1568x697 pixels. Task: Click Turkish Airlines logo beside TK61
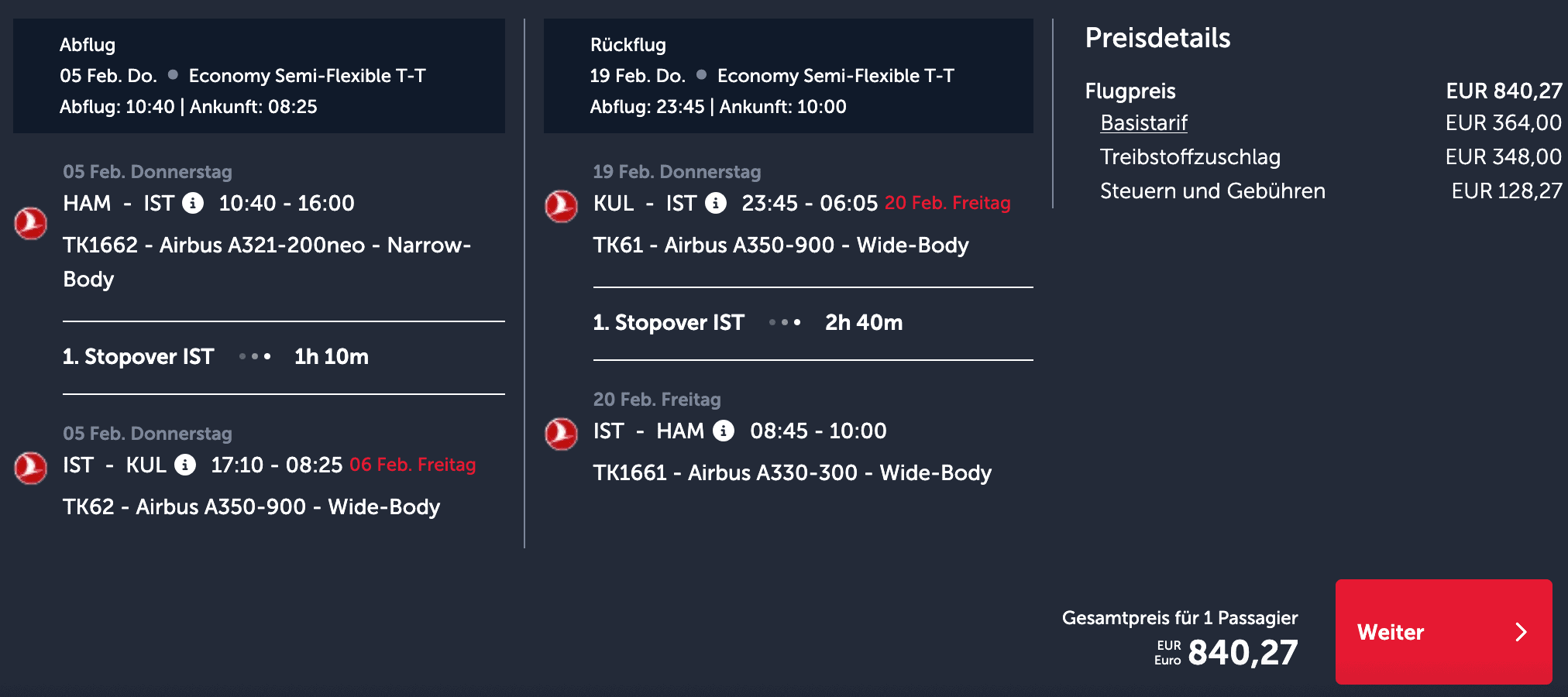[561, 207]
